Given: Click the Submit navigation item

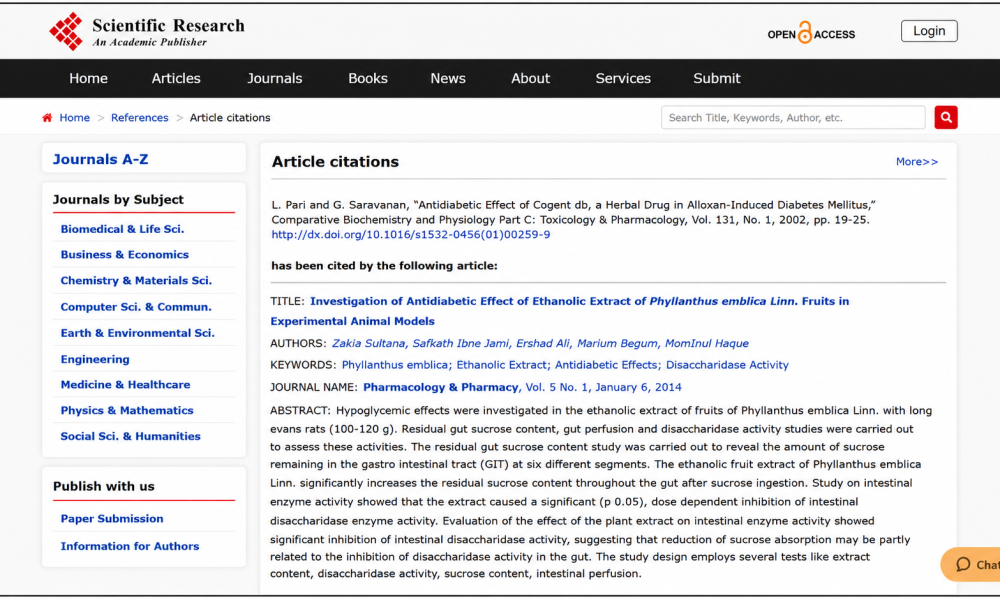Looking at the screenshot, I should click(717, 78).
